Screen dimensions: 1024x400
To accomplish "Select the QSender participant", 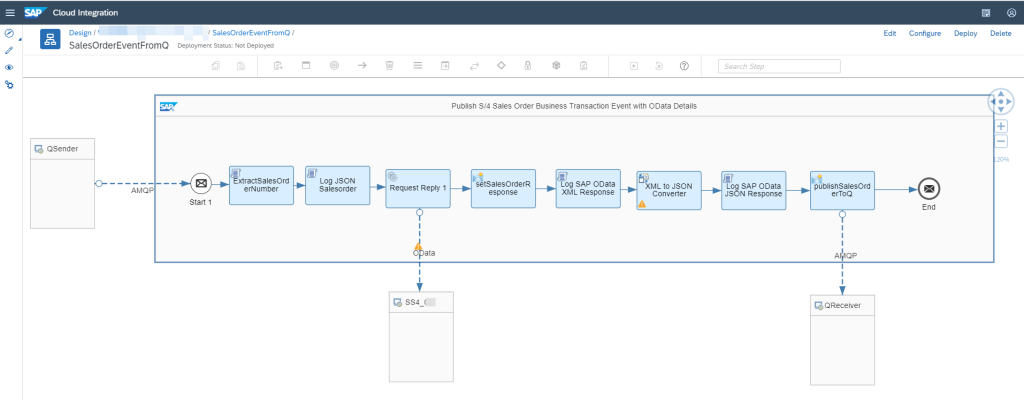I will point(63,184).
